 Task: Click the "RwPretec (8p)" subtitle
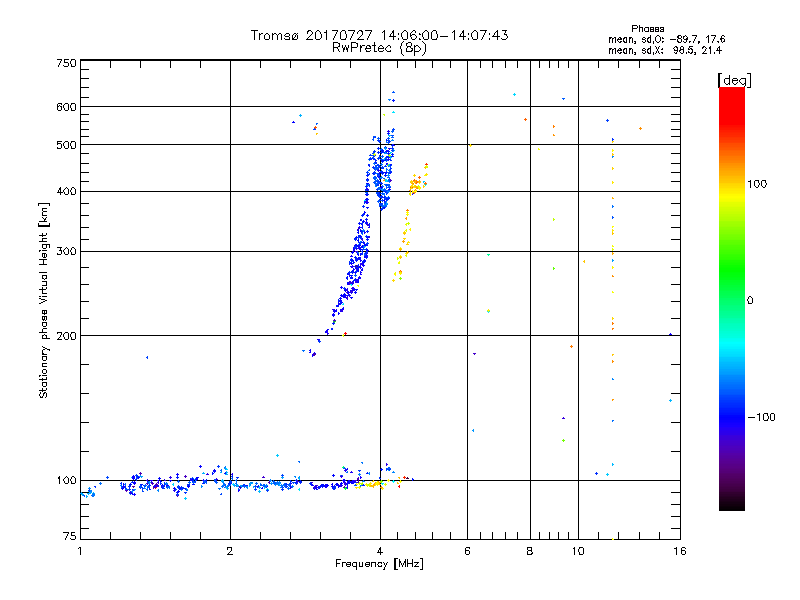point(379,48)
